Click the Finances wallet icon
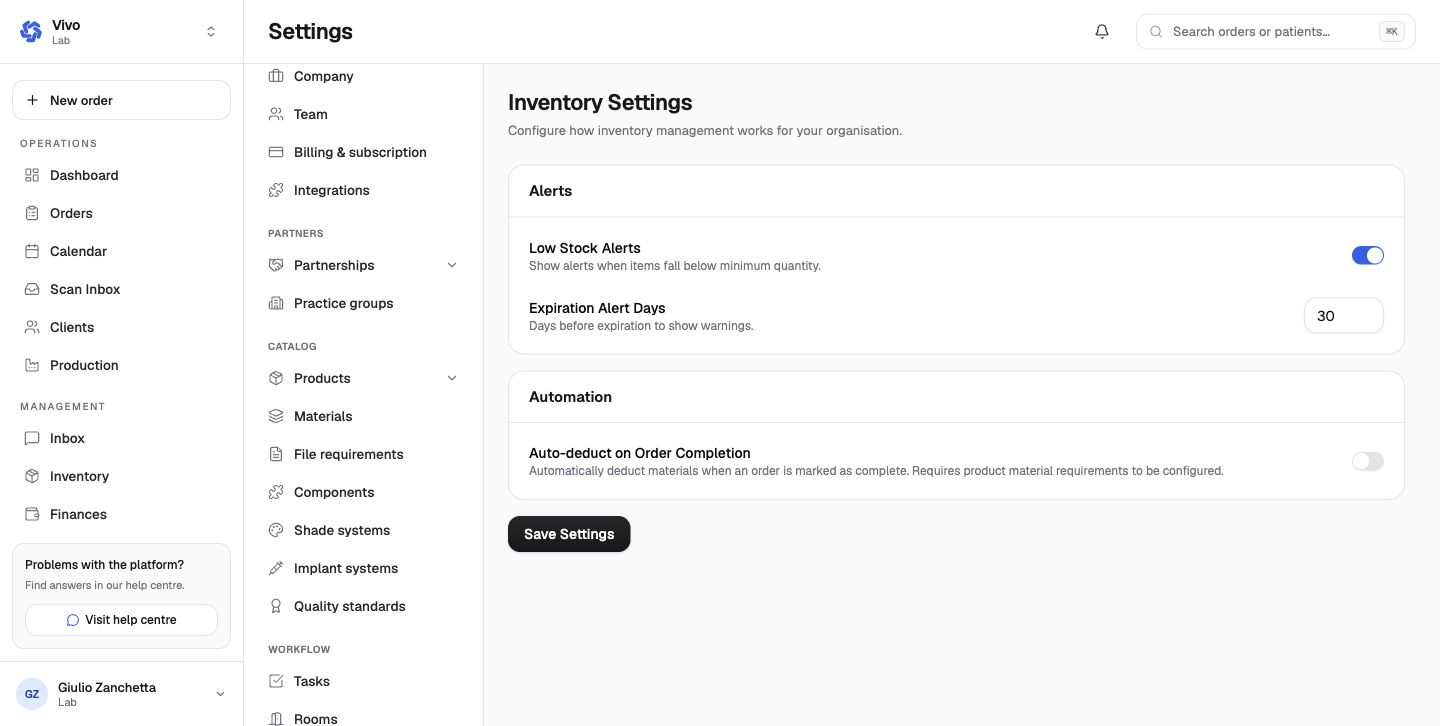The image size is (1440, 726). [32, 514]
